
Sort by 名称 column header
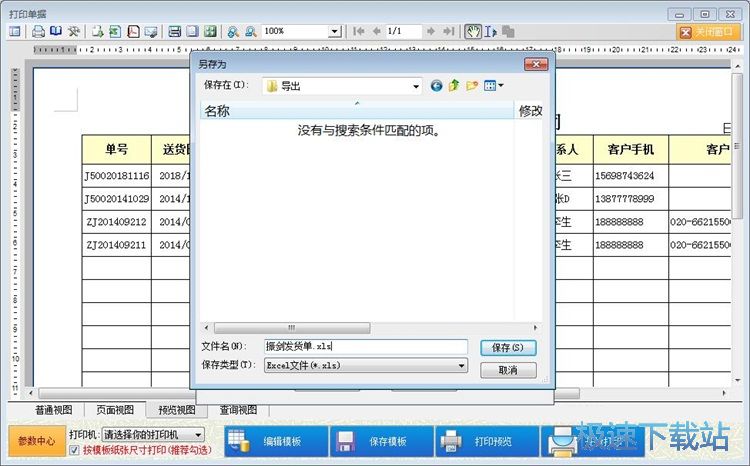click(356, 111)
